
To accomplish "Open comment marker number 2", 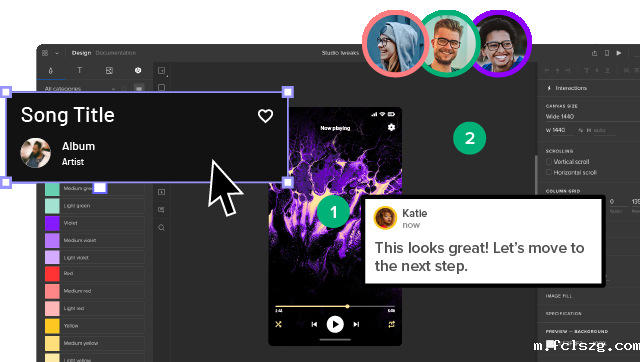I will [x=469, y=138].
